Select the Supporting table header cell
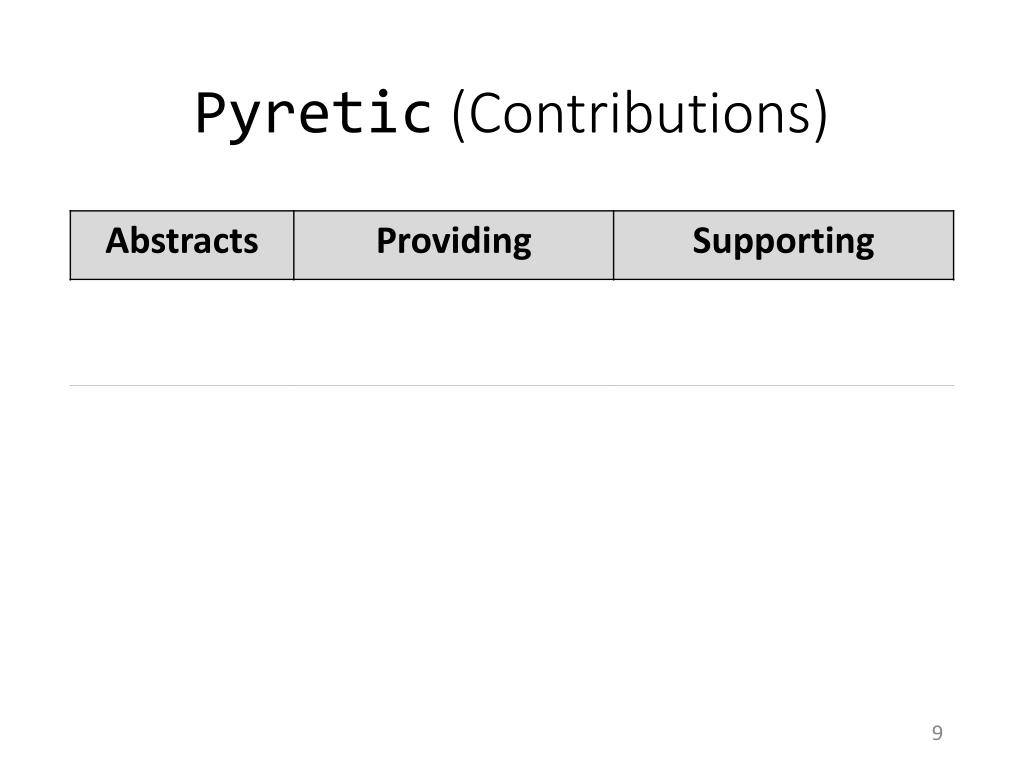Image resolution: width=1024 pixels, height=768 pixels. click(x=784, y=245)
